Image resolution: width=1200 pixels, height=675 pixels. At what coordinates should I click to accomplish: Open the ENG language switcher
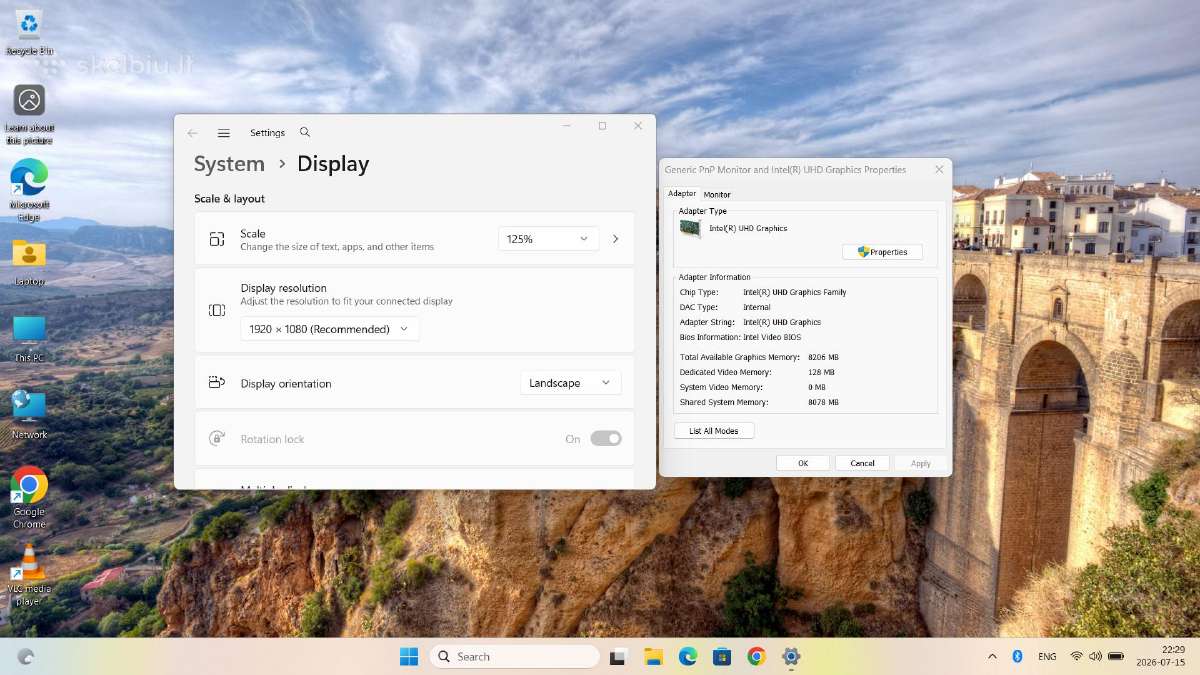[1047, 656]
